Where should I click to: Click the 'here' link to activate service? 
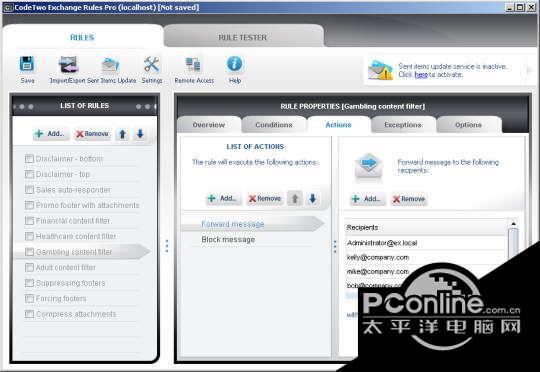click(421, 75)
